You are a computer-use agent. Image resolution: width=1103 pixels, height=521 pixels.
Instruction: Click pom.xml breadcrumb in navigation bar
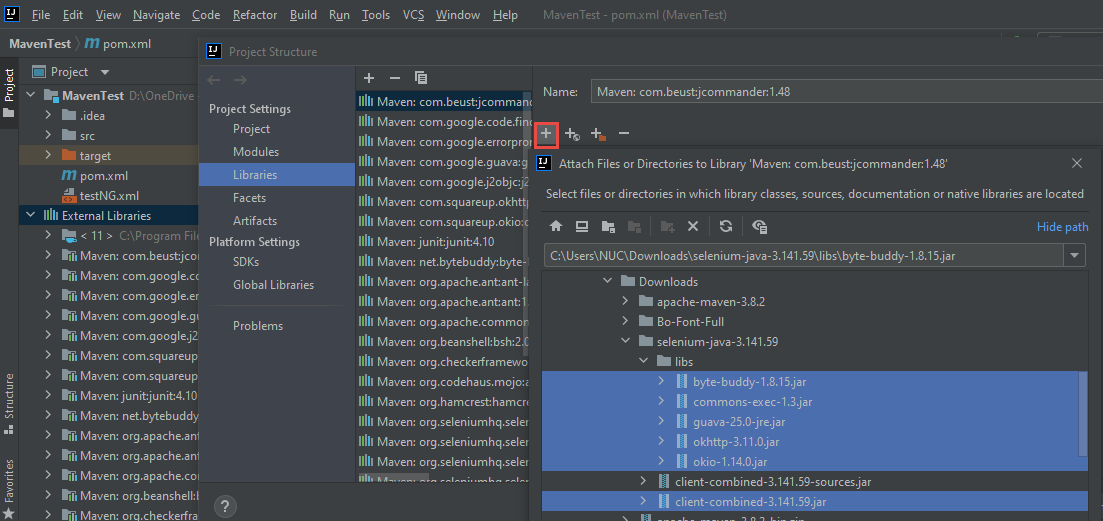point(118,44)
